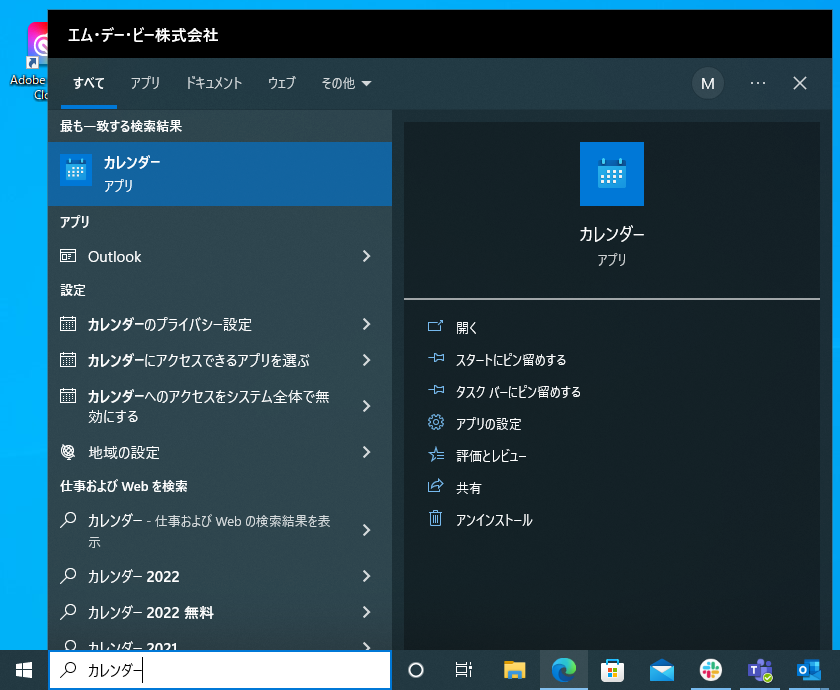Expand arrow for カレンダーのプライバシー設定
Image resolution: width=840 pixels, height=690 pixels.
click(366, 324)
